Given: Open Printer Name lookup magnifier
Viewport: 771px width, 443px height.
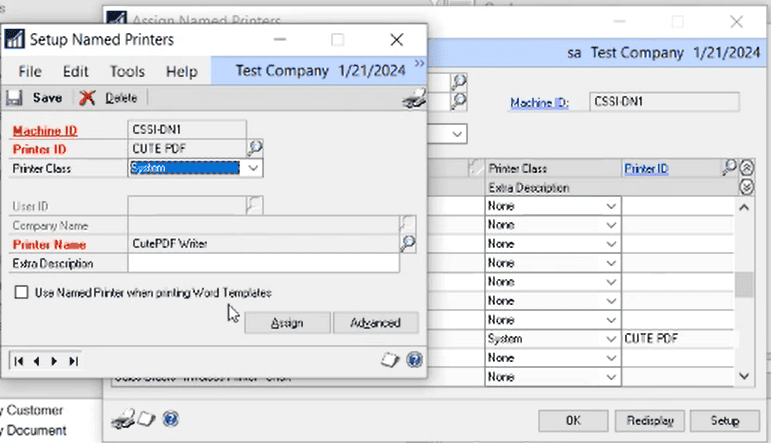Looking at the screenshot, I should pyautogui.click(x=408, y=243).
